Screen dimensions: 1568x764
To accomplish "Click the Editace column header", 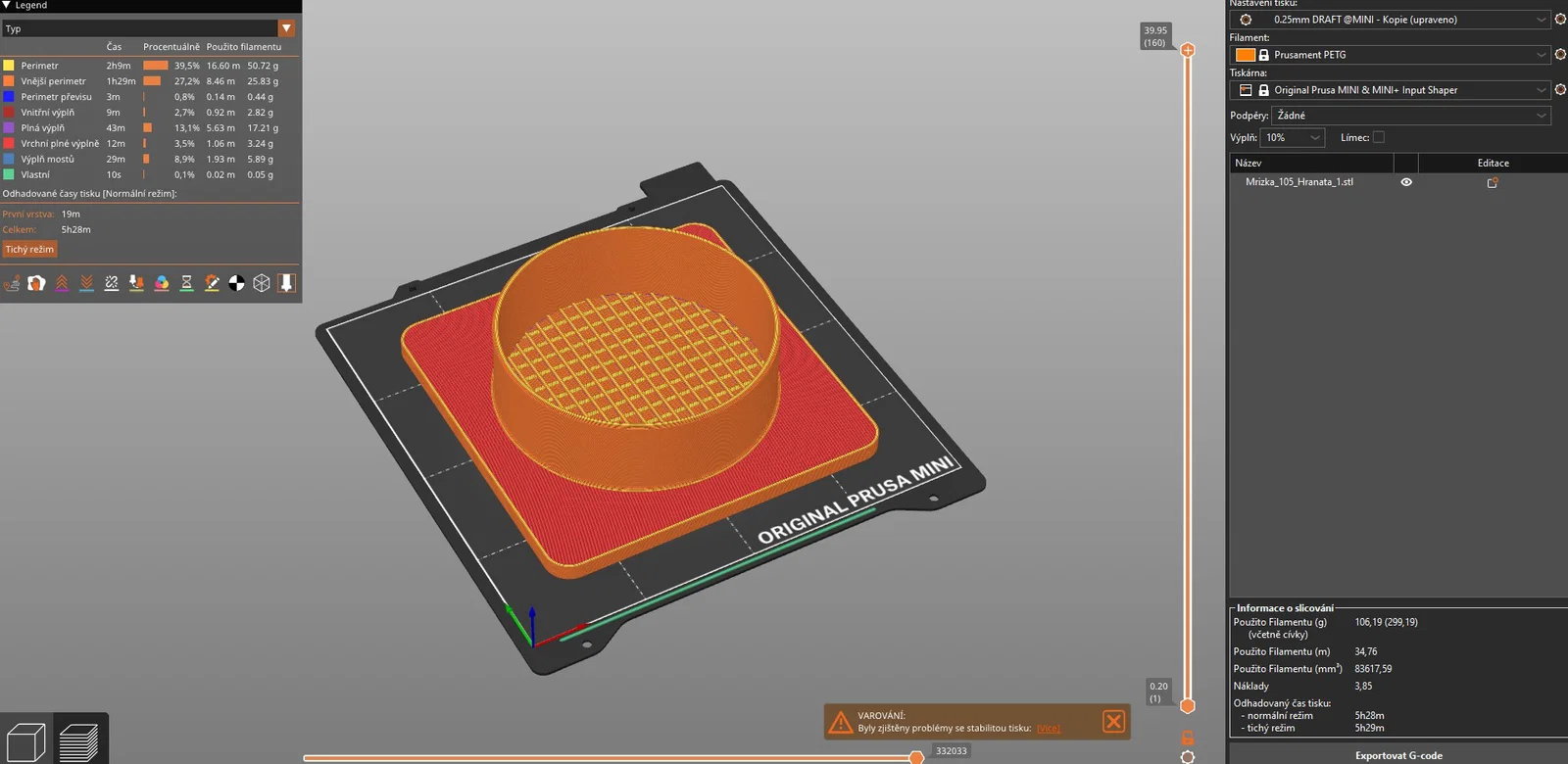I will [x=1493, y=164].
